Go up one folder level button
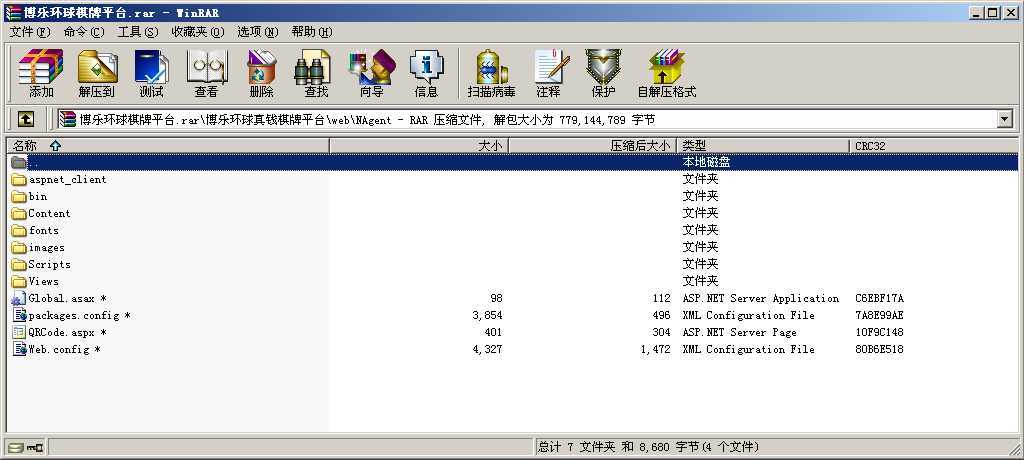 point(26,119)
